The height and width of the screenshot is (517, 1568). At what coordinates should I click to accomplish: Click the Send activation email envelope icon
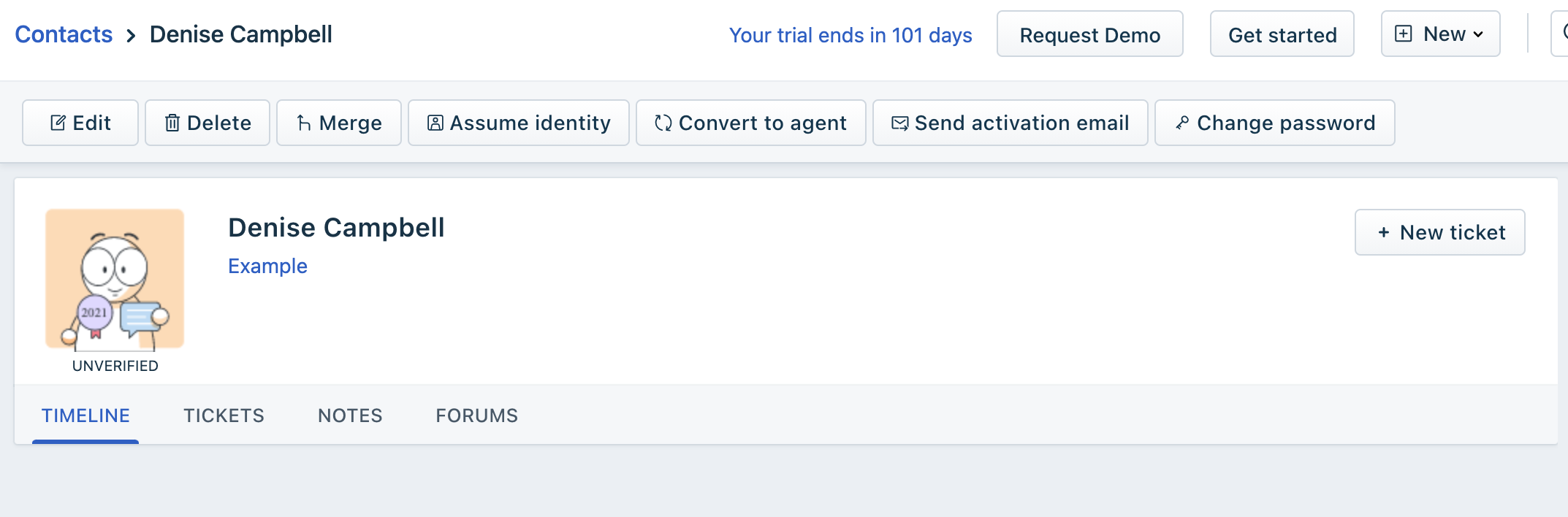(900, 123)
